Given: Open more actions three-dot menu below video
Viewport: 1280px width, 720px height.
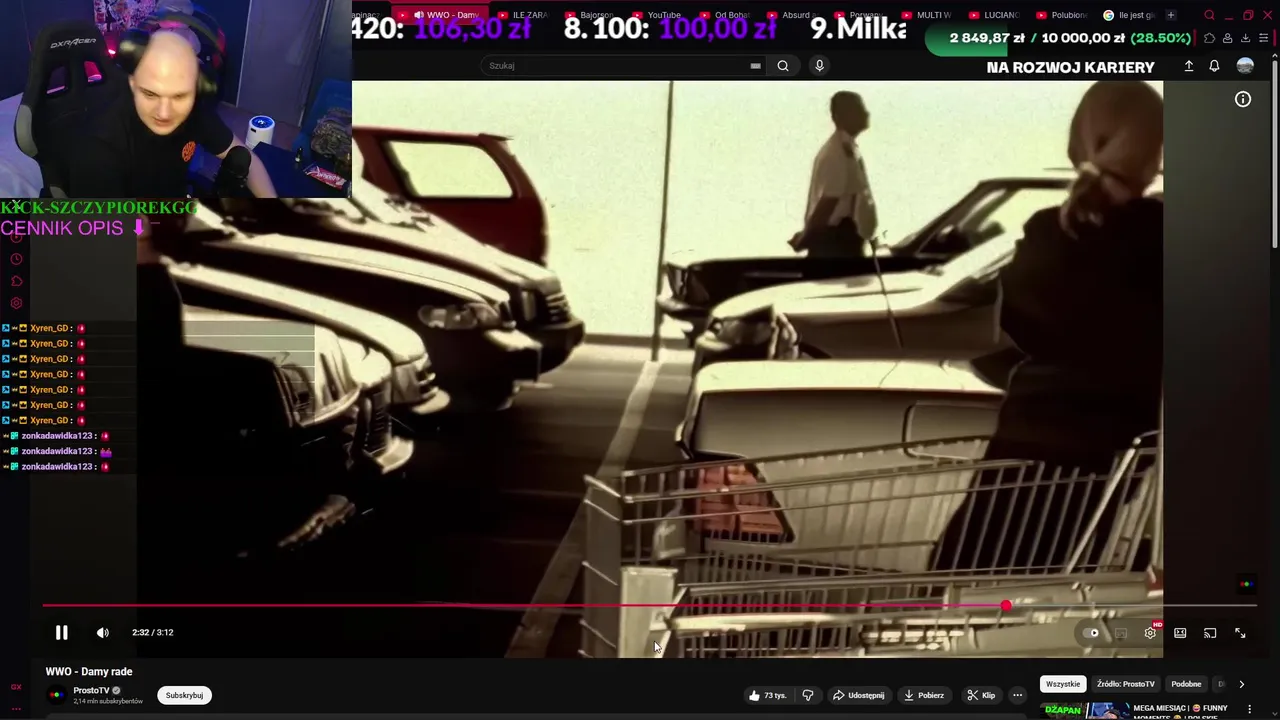Looking at the screenshot, I should pyautogui.click(x=1018, y=695).
